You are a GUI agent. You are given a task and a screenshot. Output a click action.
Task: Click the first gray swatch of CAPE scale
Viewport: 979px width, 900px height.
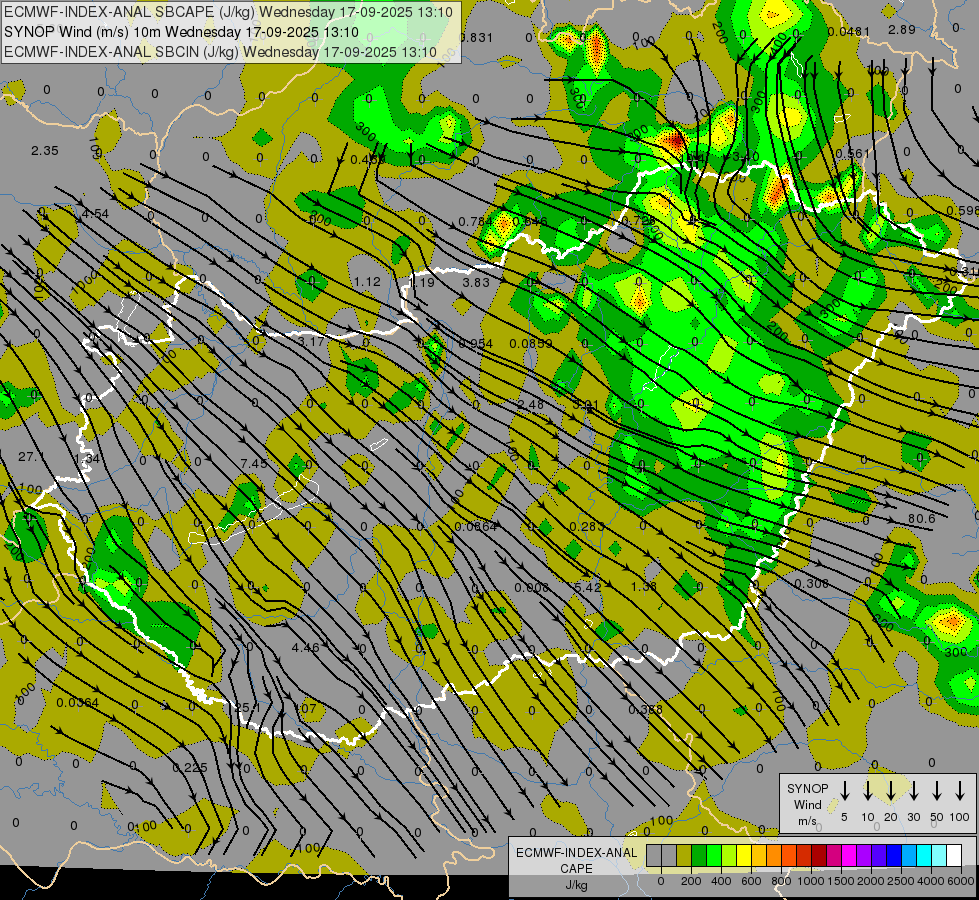tap(654, 856)
